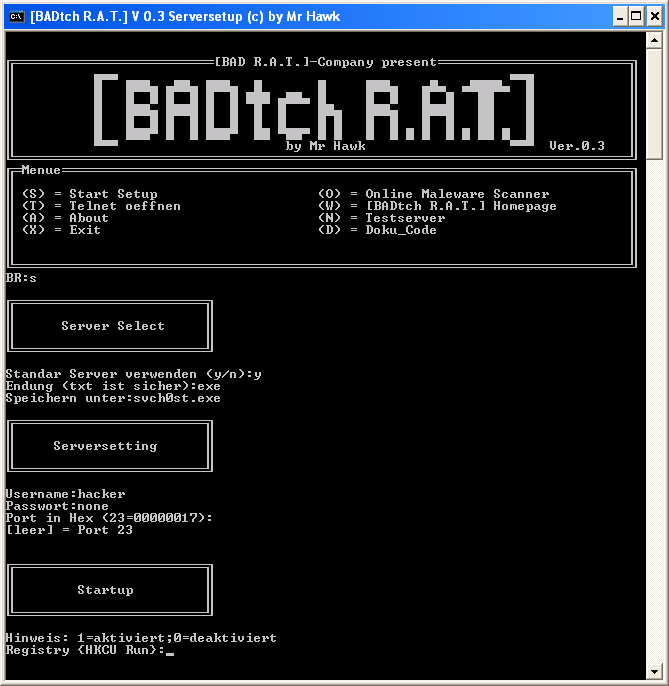Minimize the BADtch R.A.T. console window

point(619,16)
